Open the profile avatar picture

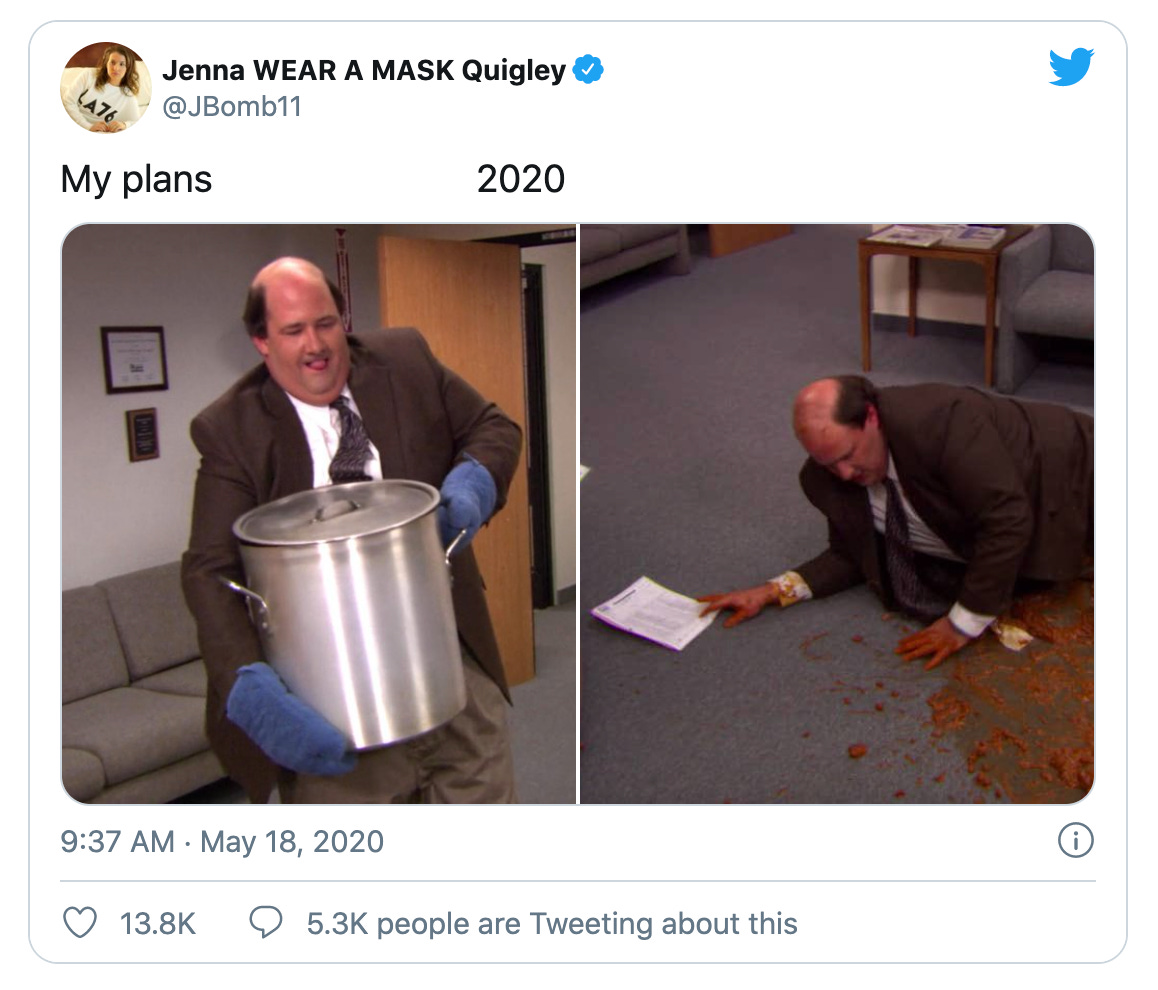click(106, 87)
